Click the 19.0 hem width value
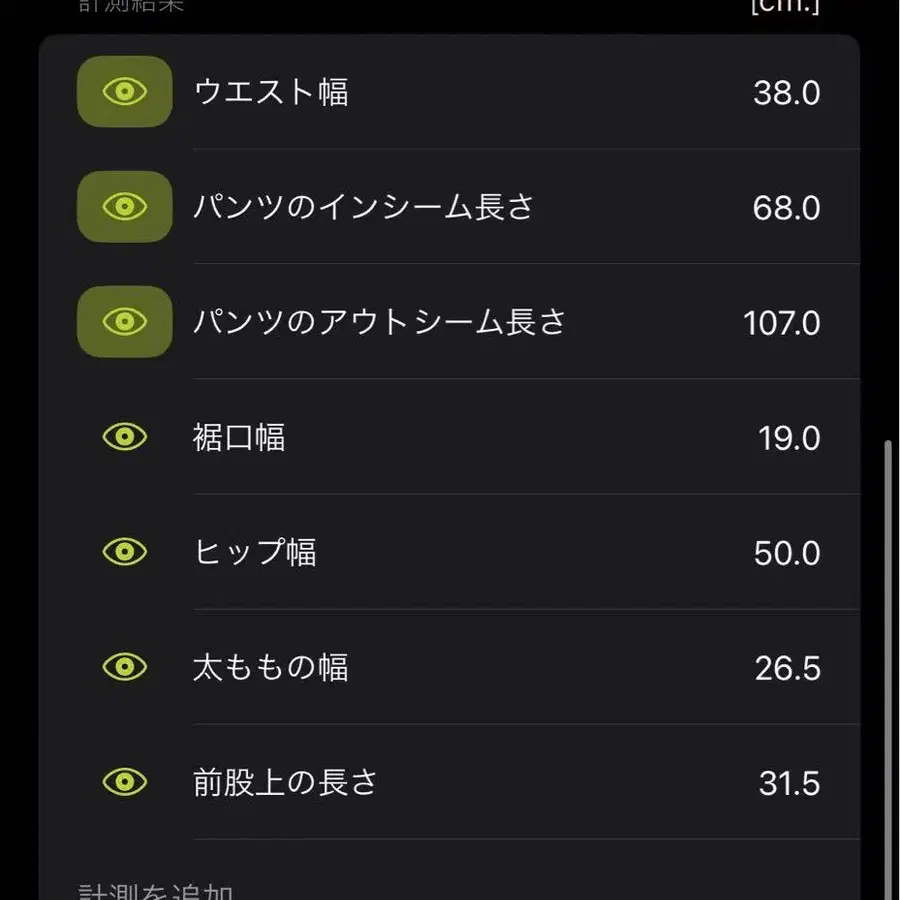Image resolution: width=900 pixels, height=900 pixels. tap(788, 438)
